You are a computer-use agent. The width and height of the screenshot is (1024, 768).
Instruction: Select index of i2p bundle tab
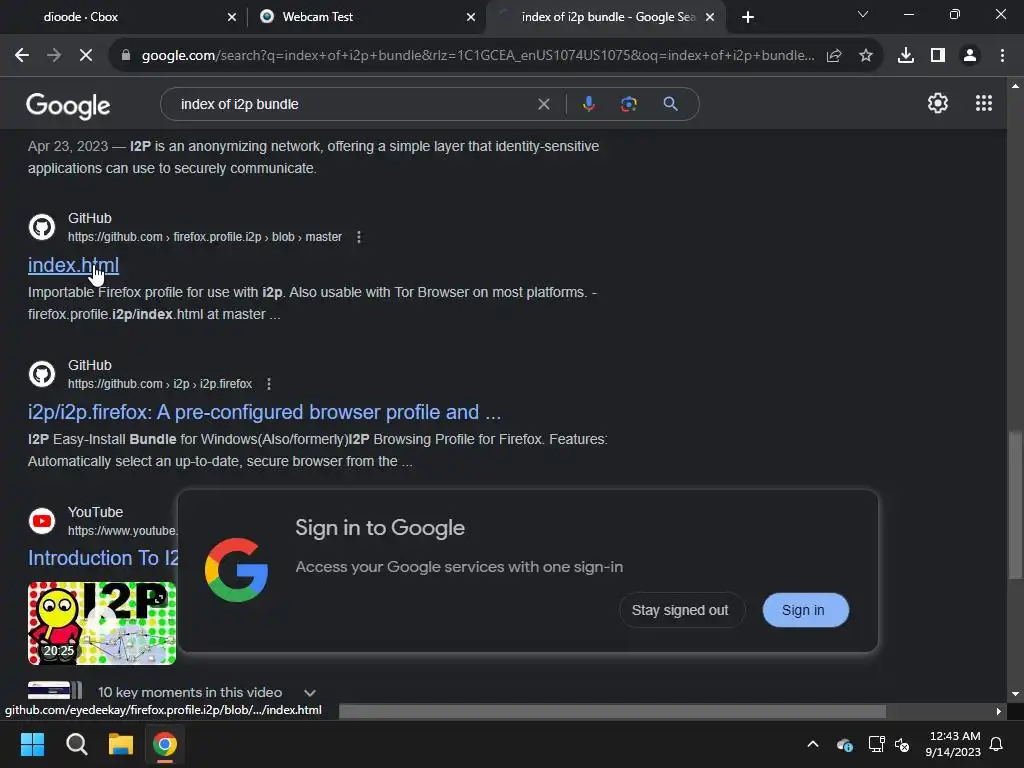[604, 17]
